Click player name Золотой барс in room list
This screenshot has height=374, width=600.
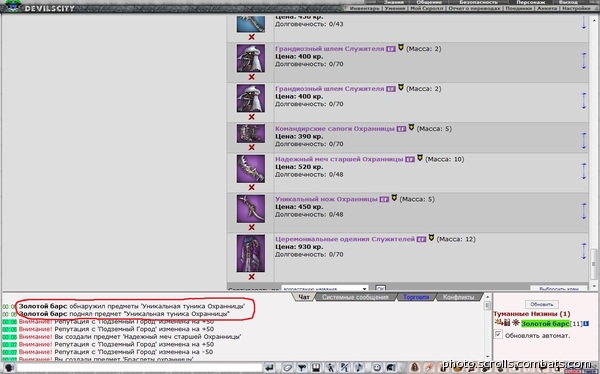545,324
